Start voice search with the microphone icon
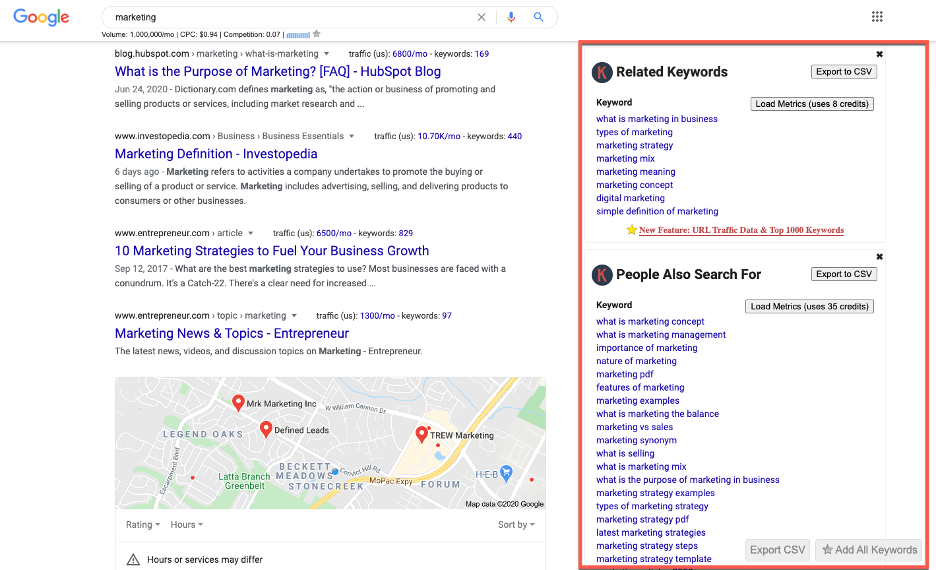This screenshot has height=570, width=936. click(511, 17)
